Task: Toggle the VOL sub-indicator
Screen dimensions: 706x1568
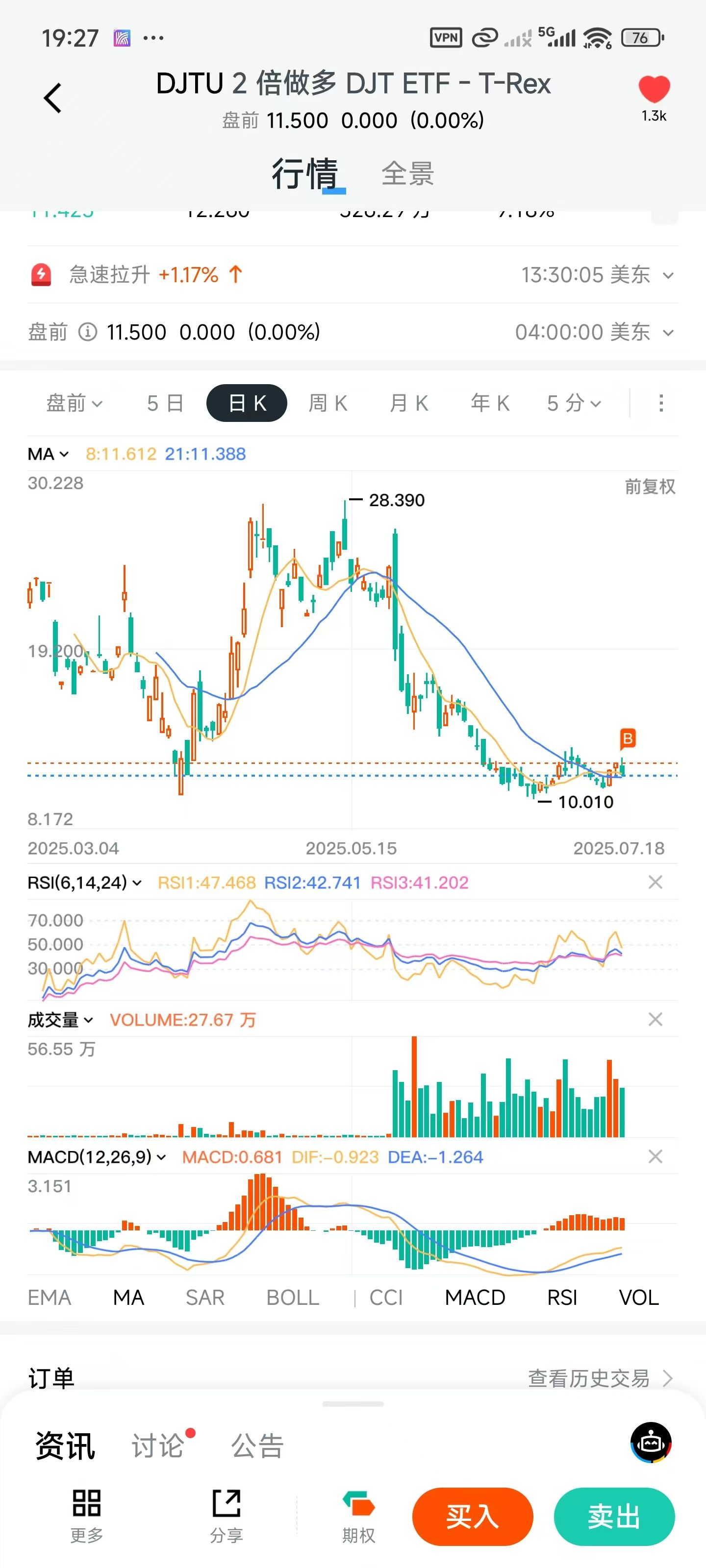Action: pos(639,1297)
